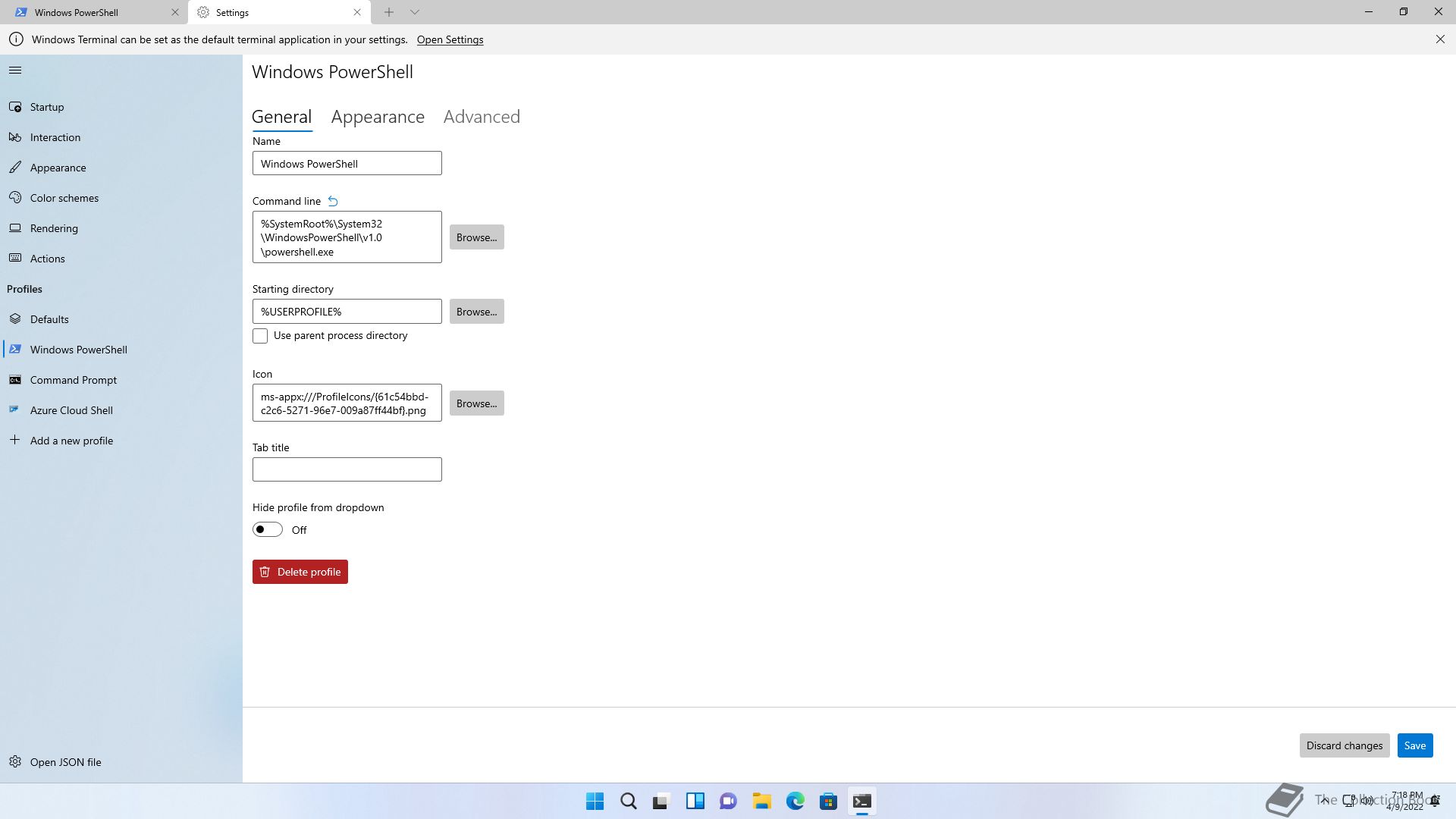Screen dimensions: 1456x819
Task: Browse for the starting directory
Action: [476, 312]
